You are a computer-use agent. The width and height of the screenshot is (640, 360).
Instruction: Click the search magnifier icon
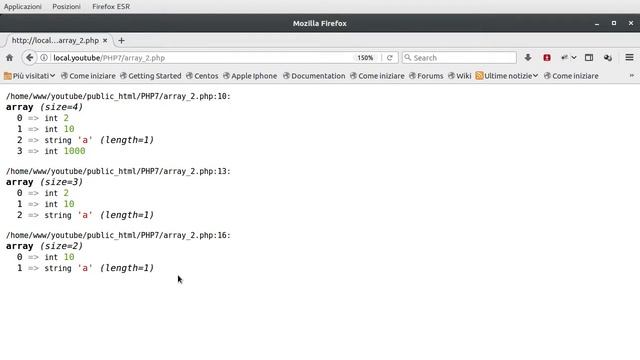click(407, 58)
